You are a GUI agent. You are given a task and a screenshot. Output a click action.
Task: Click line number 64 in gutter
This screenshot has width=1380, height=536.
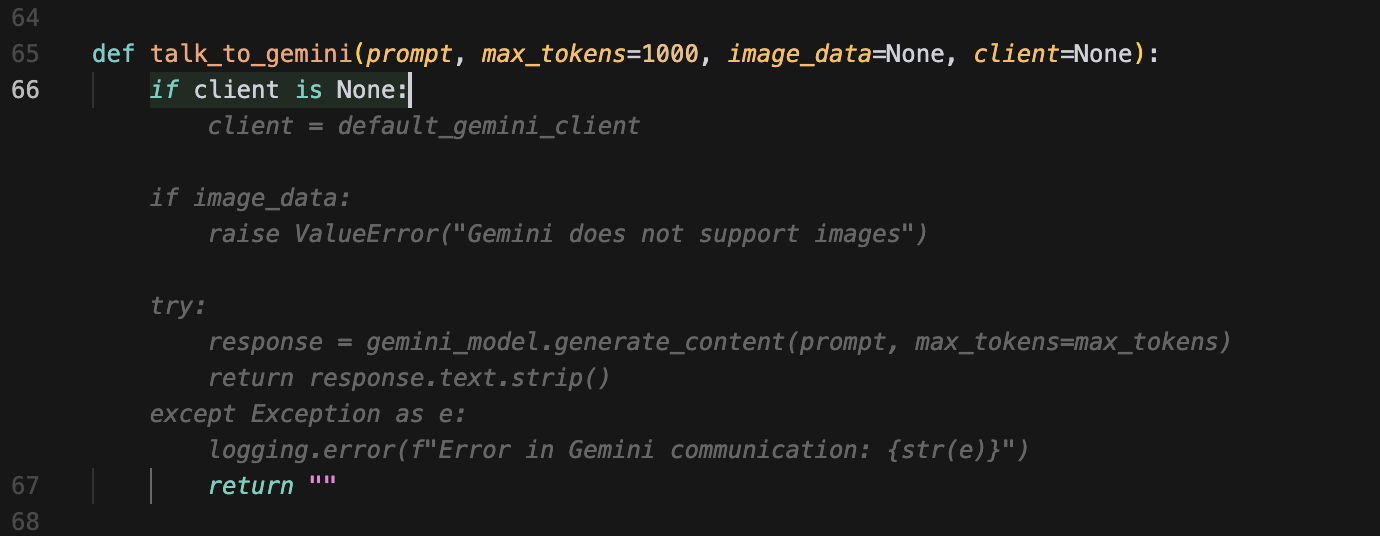click(26, 17)
